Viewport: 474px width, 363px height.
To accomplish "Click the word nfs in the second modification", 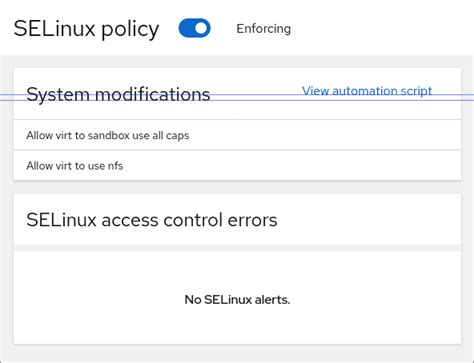I will (x=115, y=166).
